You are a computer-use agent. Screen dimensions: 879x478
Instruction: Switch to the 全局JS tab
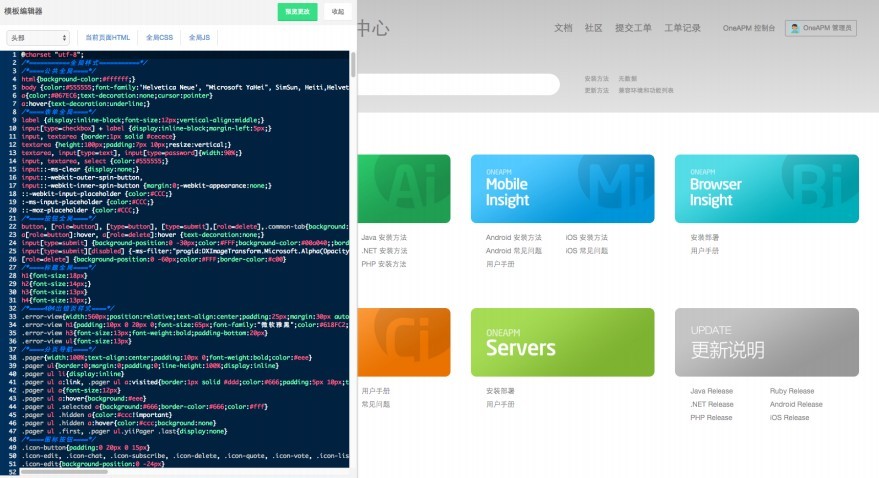(199, 38)
